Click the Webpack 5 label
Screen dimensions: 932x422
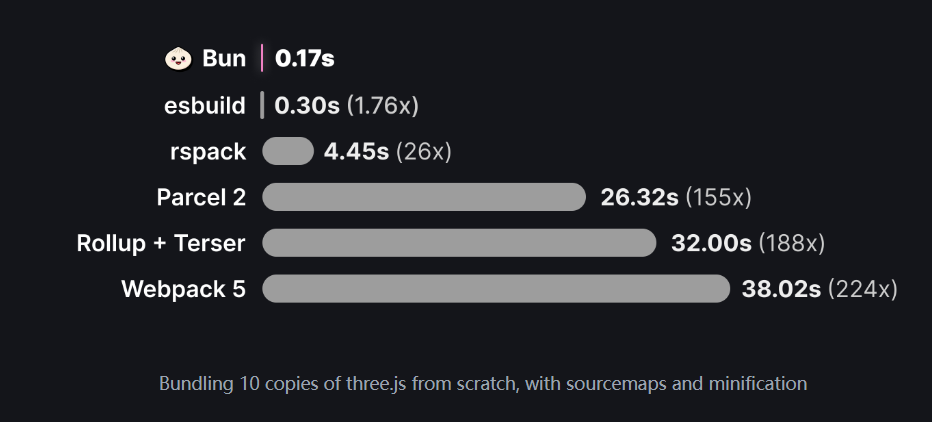pos(184,289)
